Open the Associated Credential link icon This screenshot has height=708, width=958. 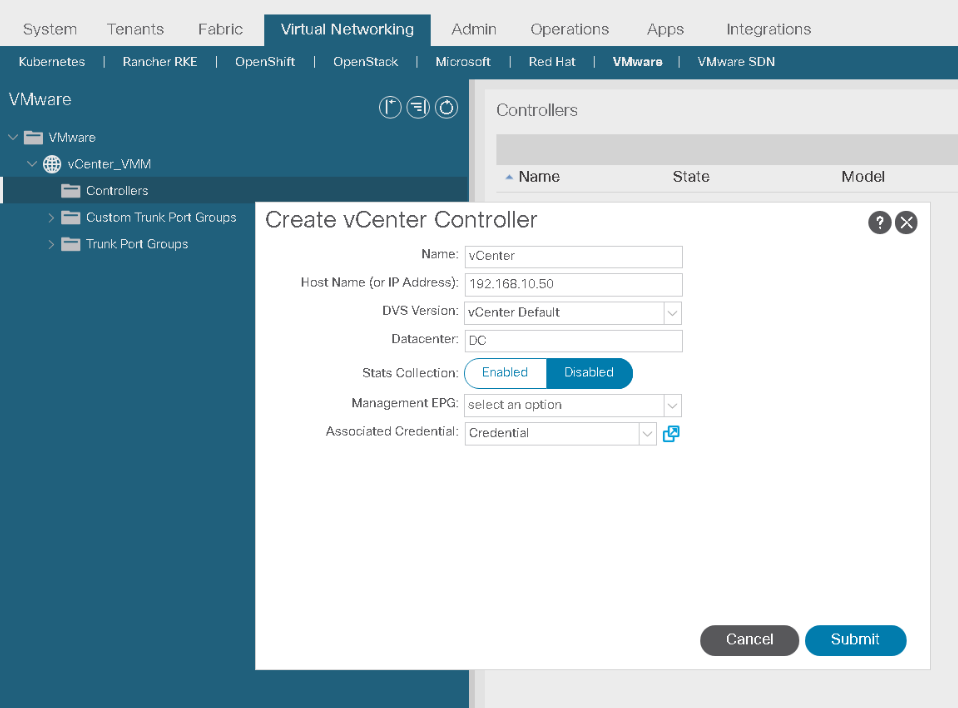[671, 434]
